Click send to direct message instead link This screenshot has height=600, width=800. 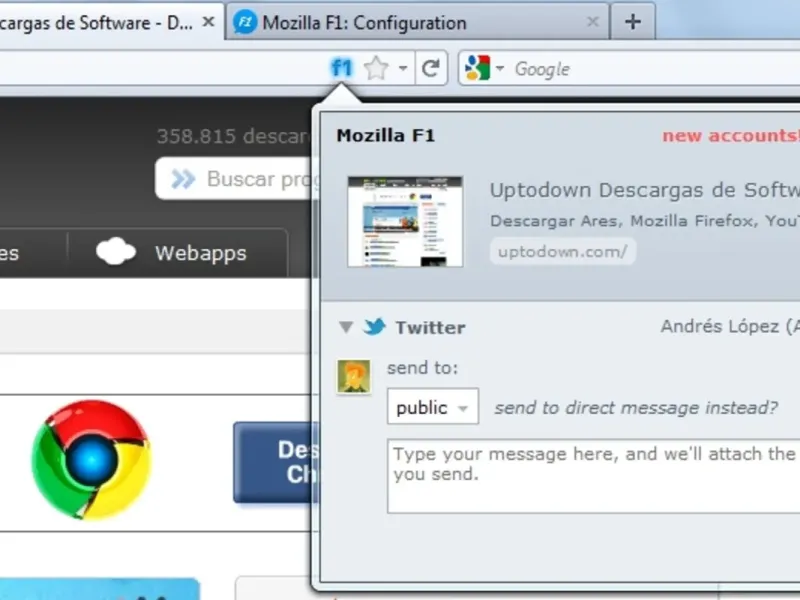pyautogui.click(x=636, y=408)
